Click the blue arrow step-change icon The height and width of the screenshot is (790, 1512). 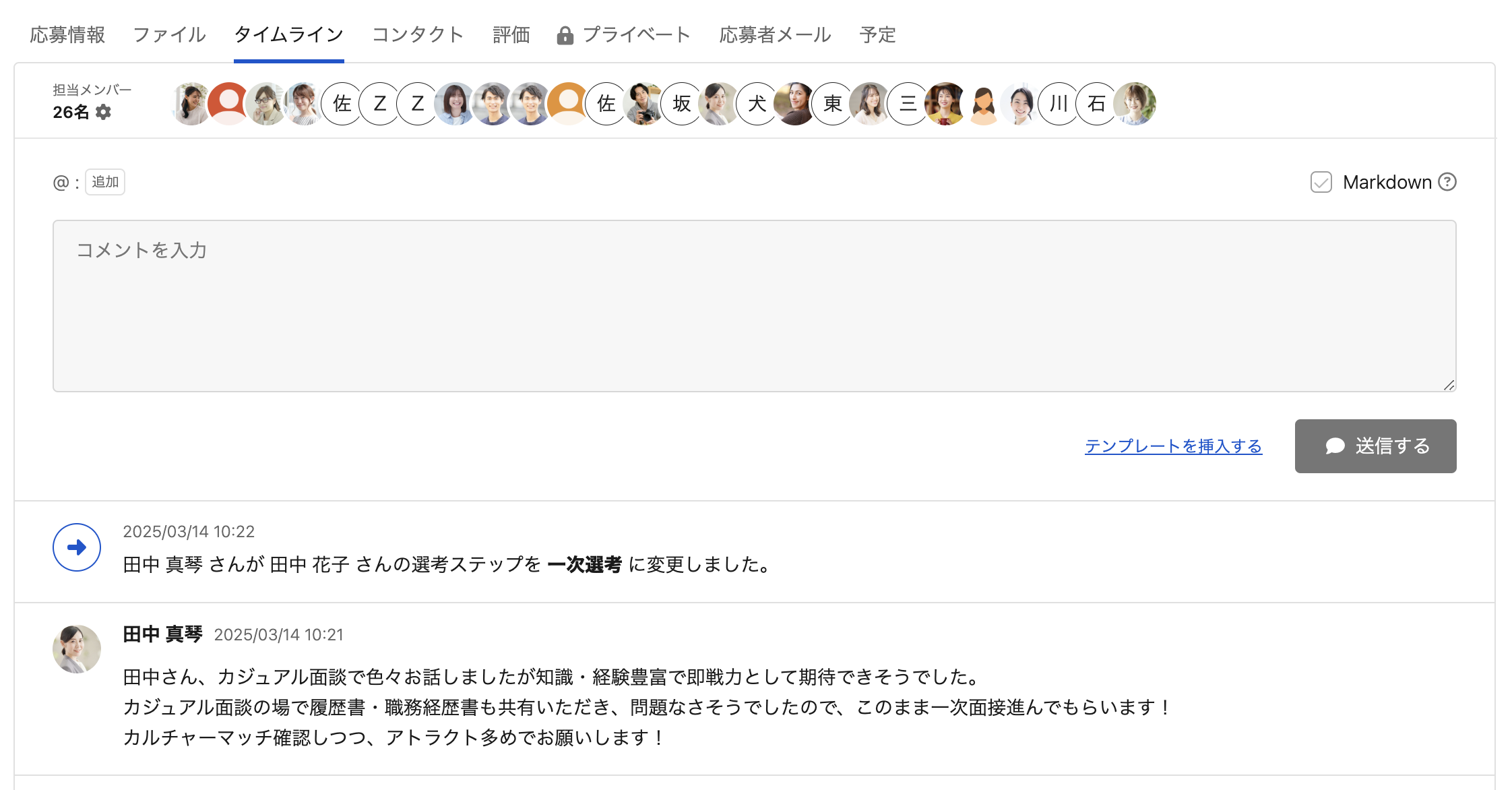[x=77, y=547]
